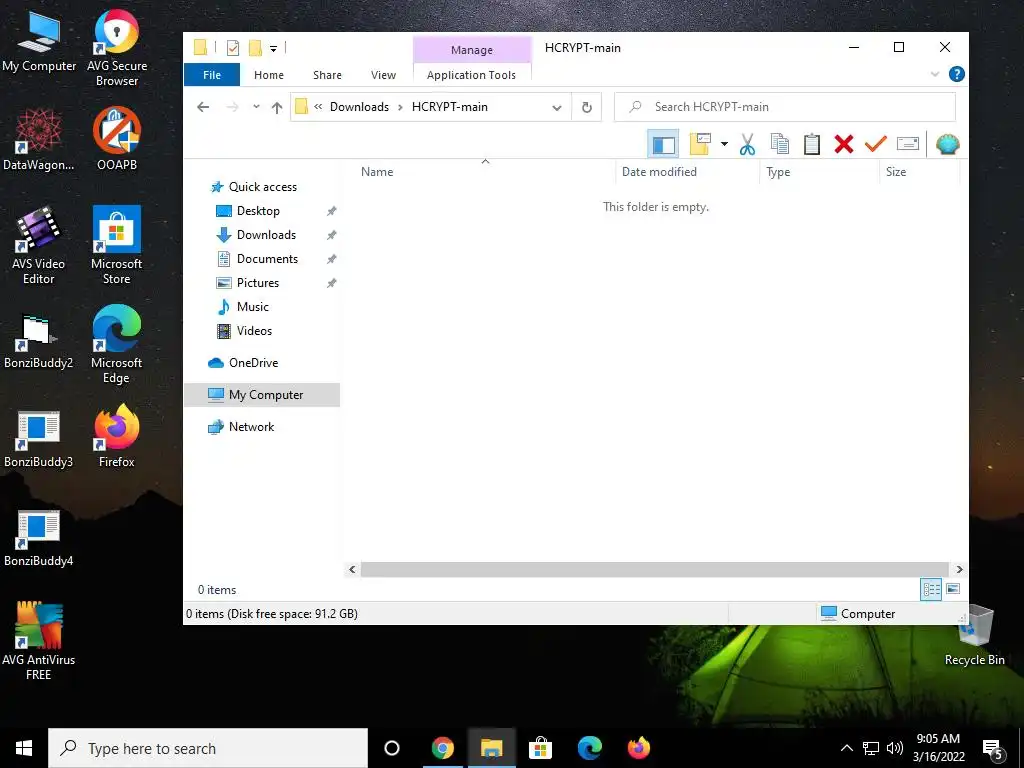Select the Firefox desktop shortcut
Viewport: 1024px width, 768px height.
[117, 436]
